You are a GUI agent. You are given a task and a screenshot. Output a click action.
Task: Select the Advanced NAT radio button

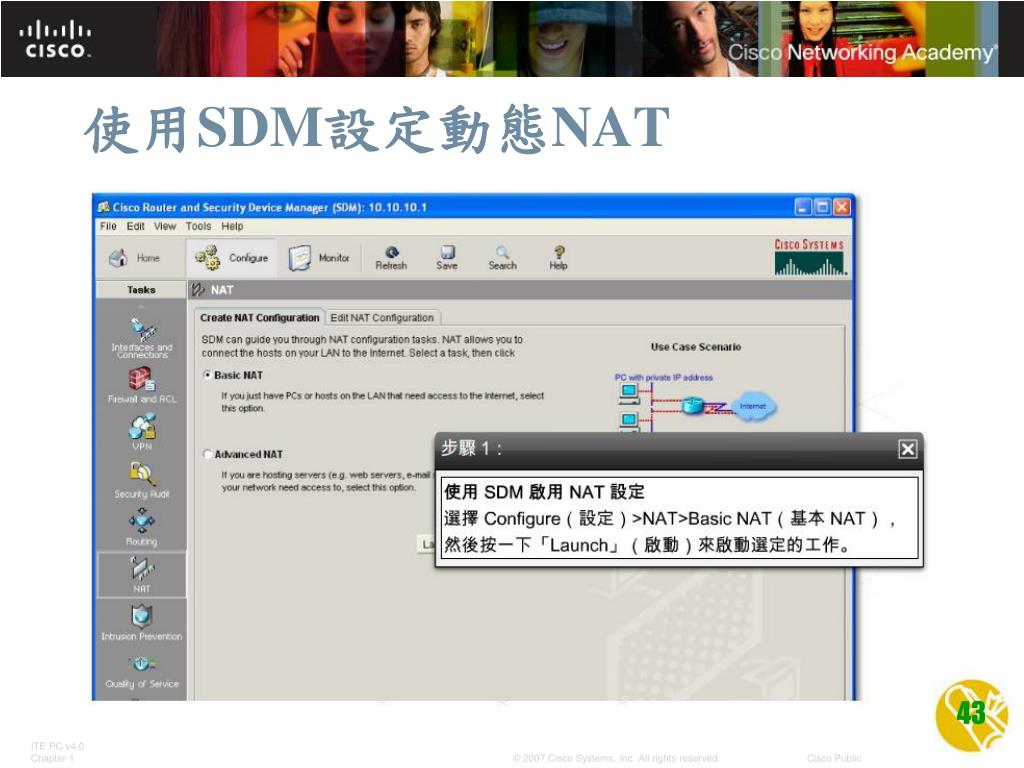(x=208, y=454)
